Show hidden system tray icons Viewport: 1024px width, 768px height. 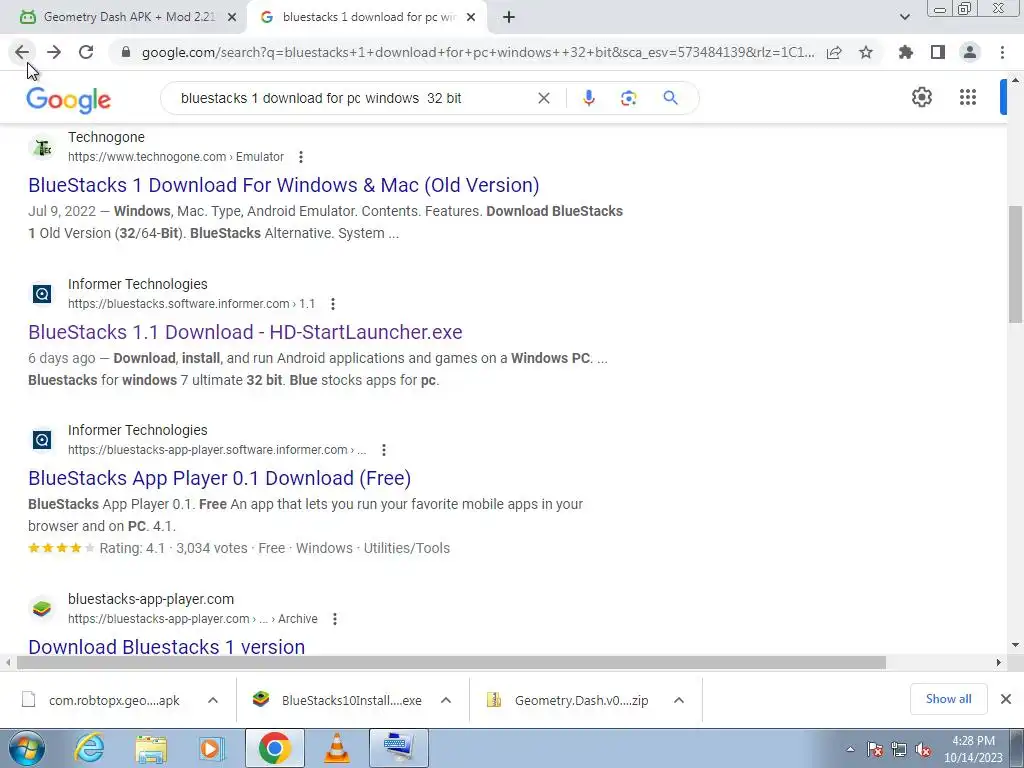pyautogui.click(x=850, y=749)
